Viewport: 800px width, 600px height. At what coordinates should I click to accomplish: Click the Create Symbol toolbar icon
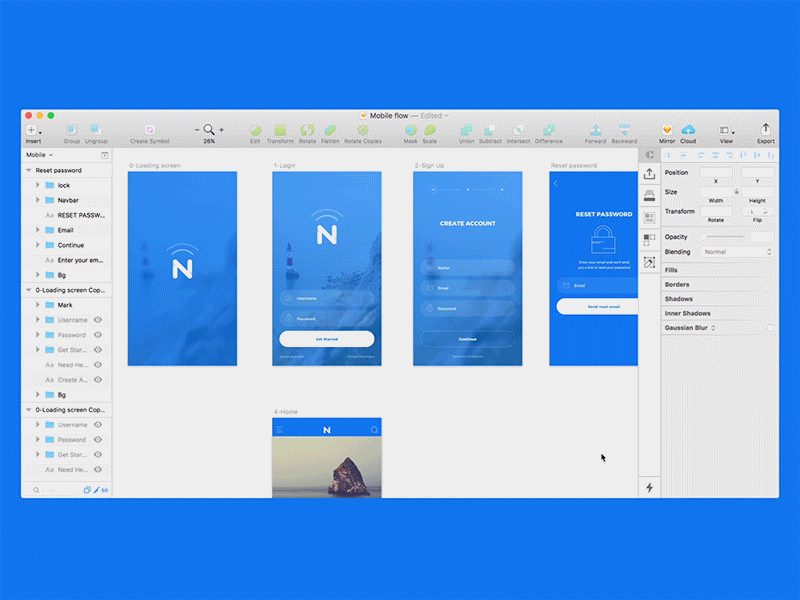[x=148, y=131]
